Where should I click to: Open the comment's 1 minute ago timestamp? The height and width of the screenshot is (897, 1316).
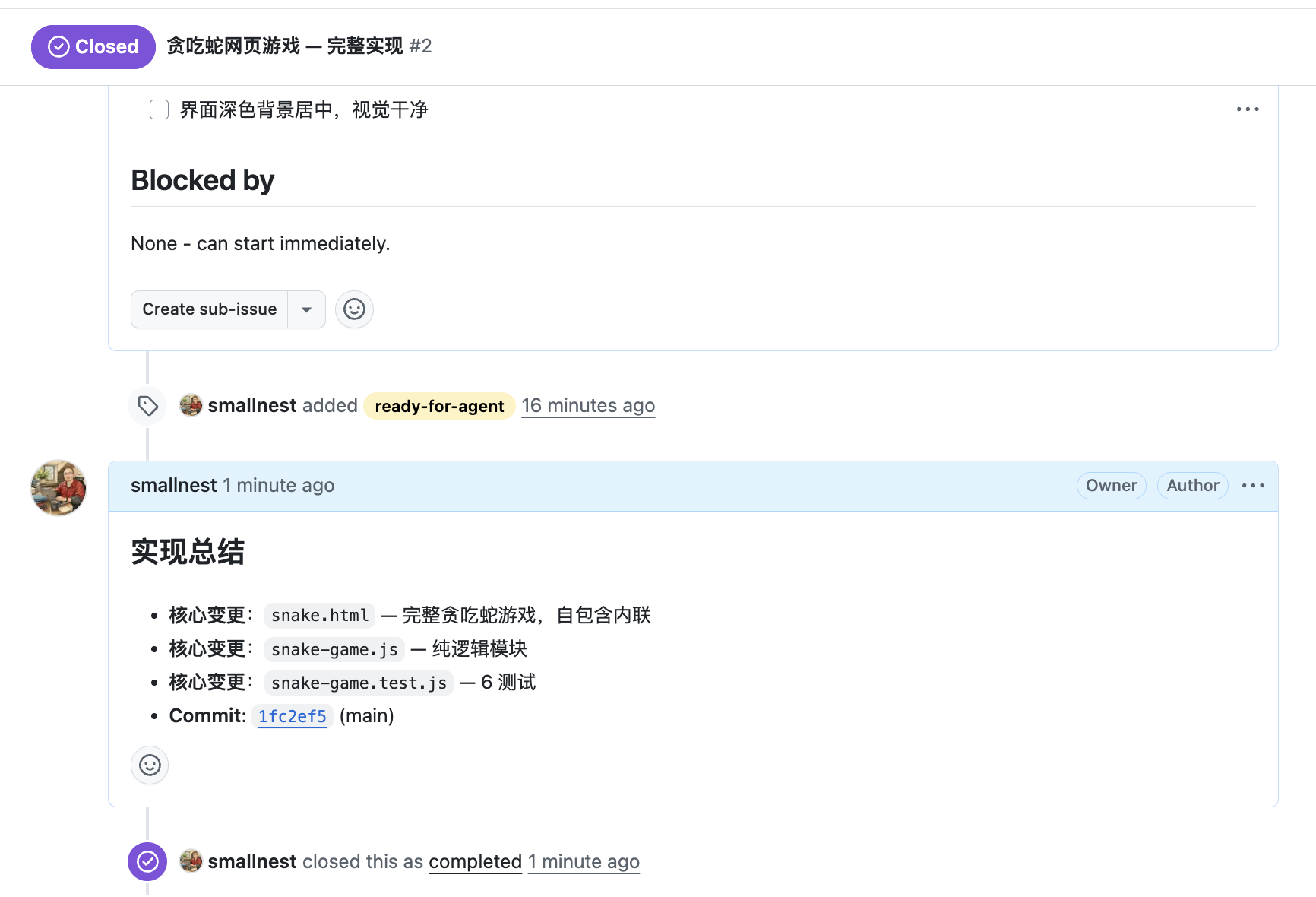pos(278,486)
